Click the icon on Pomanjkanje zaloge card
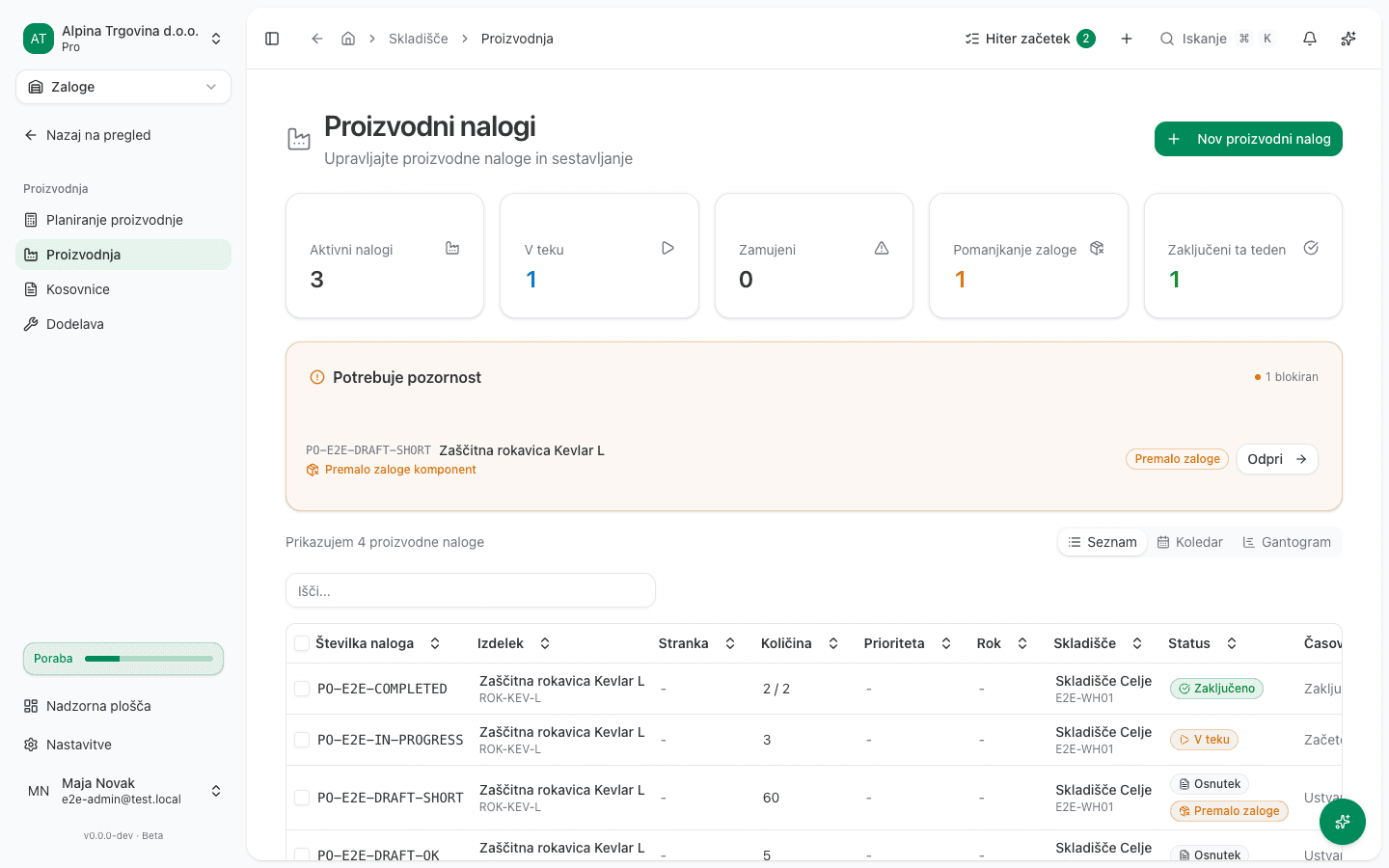The height and width of the screenshot is (868, 1389). click(1097, 248)
